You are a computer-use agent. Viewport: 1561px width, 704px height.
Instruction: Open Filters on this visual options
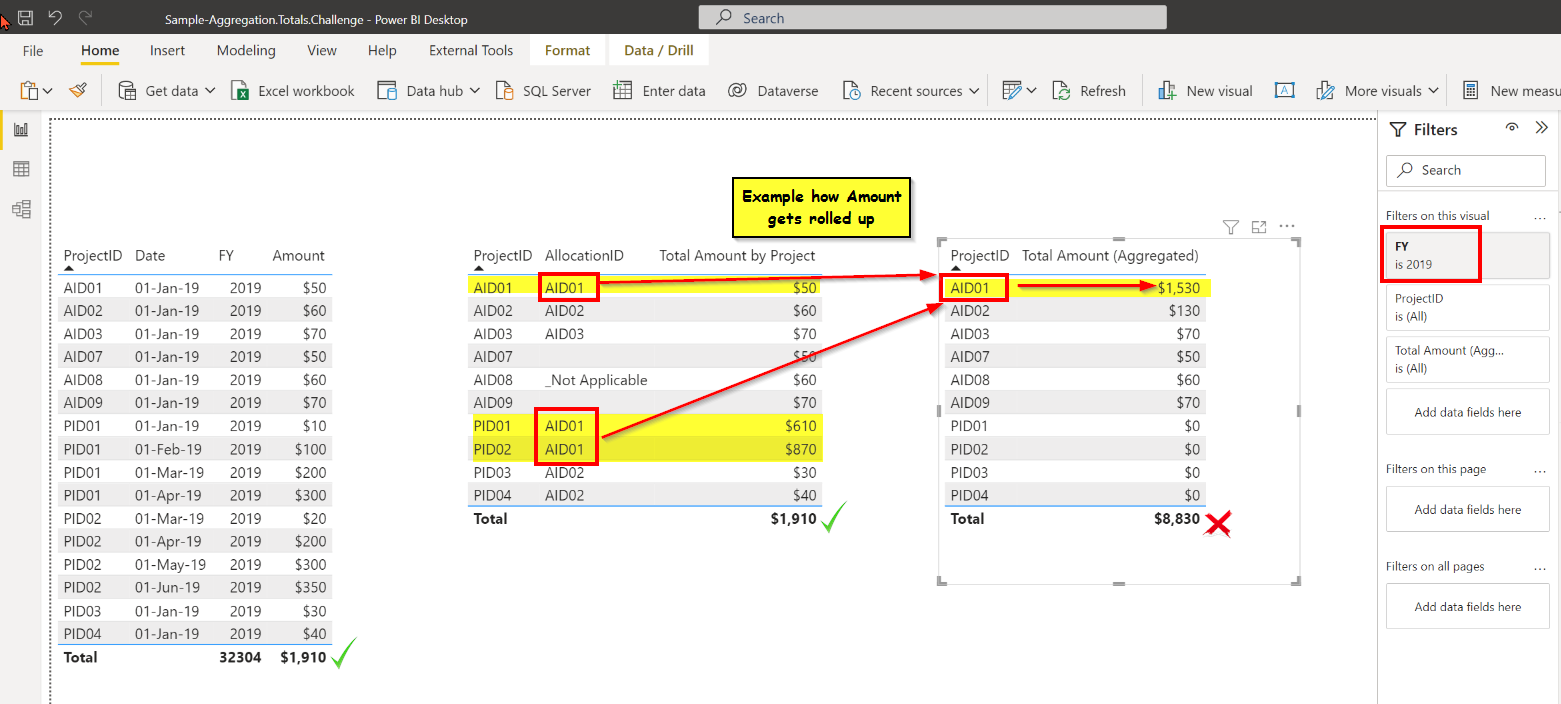pos(1540,216)
